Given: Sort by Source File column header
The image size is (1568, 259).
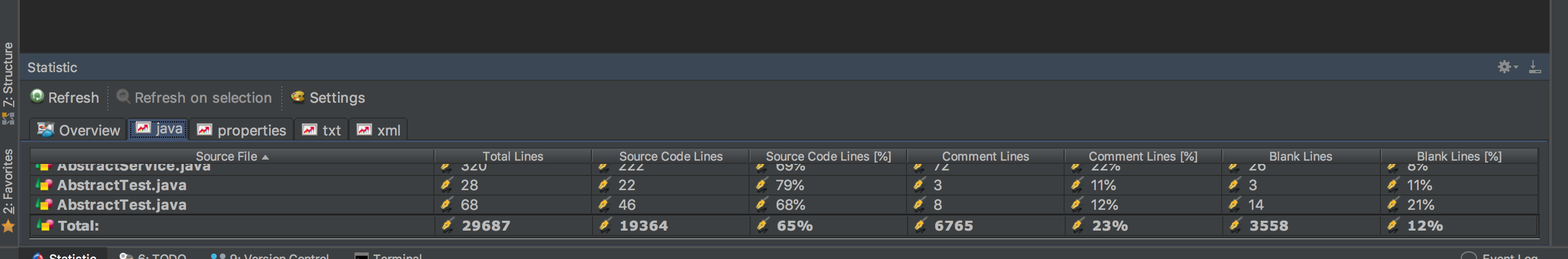Looking at the screenshot, I should [232, 156].
